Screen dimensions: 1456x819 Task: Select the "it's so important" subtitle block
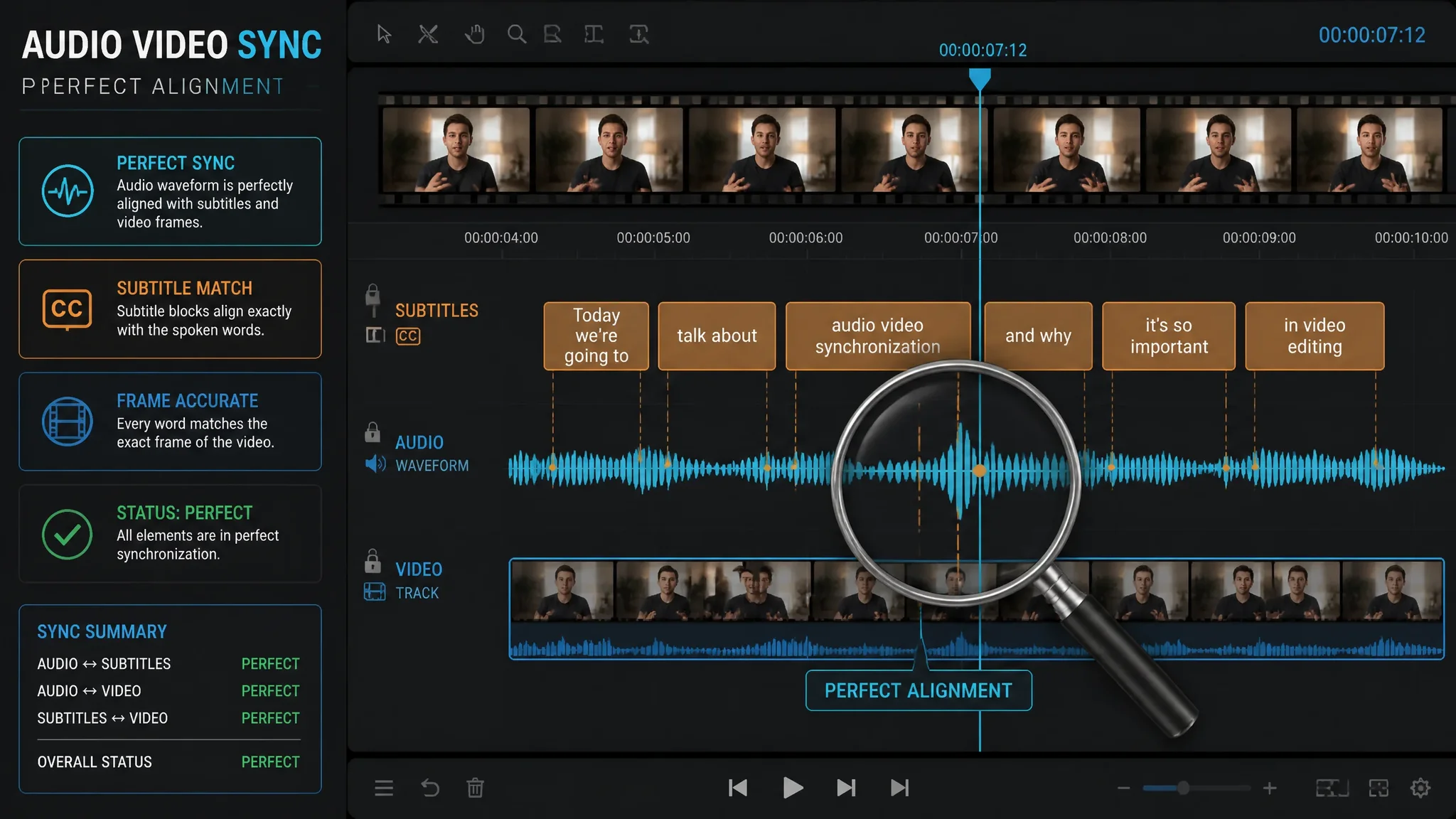[1169, 336]
